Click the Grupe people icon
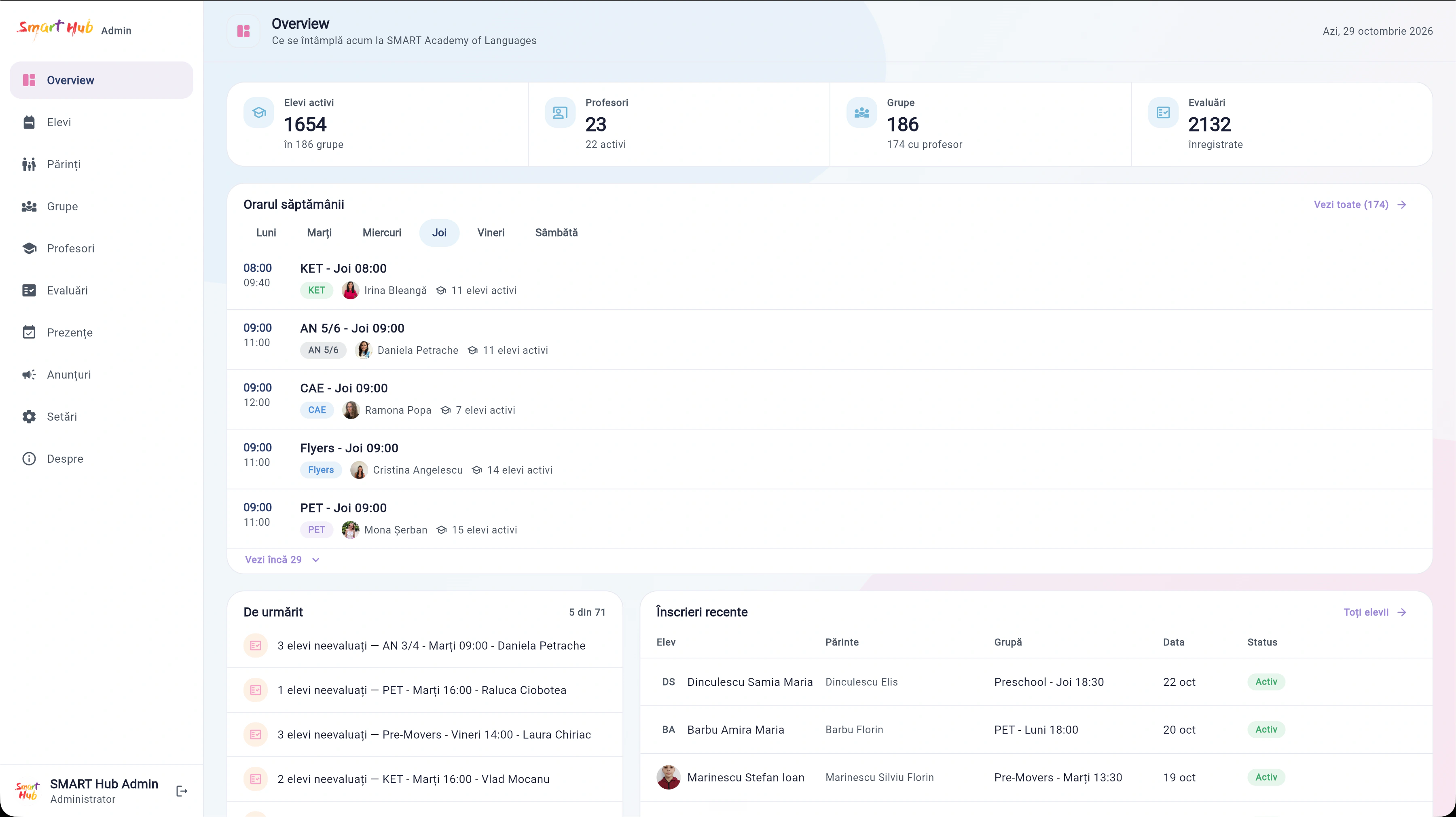This screenshot has width=1456, height=817. (30, 206)
